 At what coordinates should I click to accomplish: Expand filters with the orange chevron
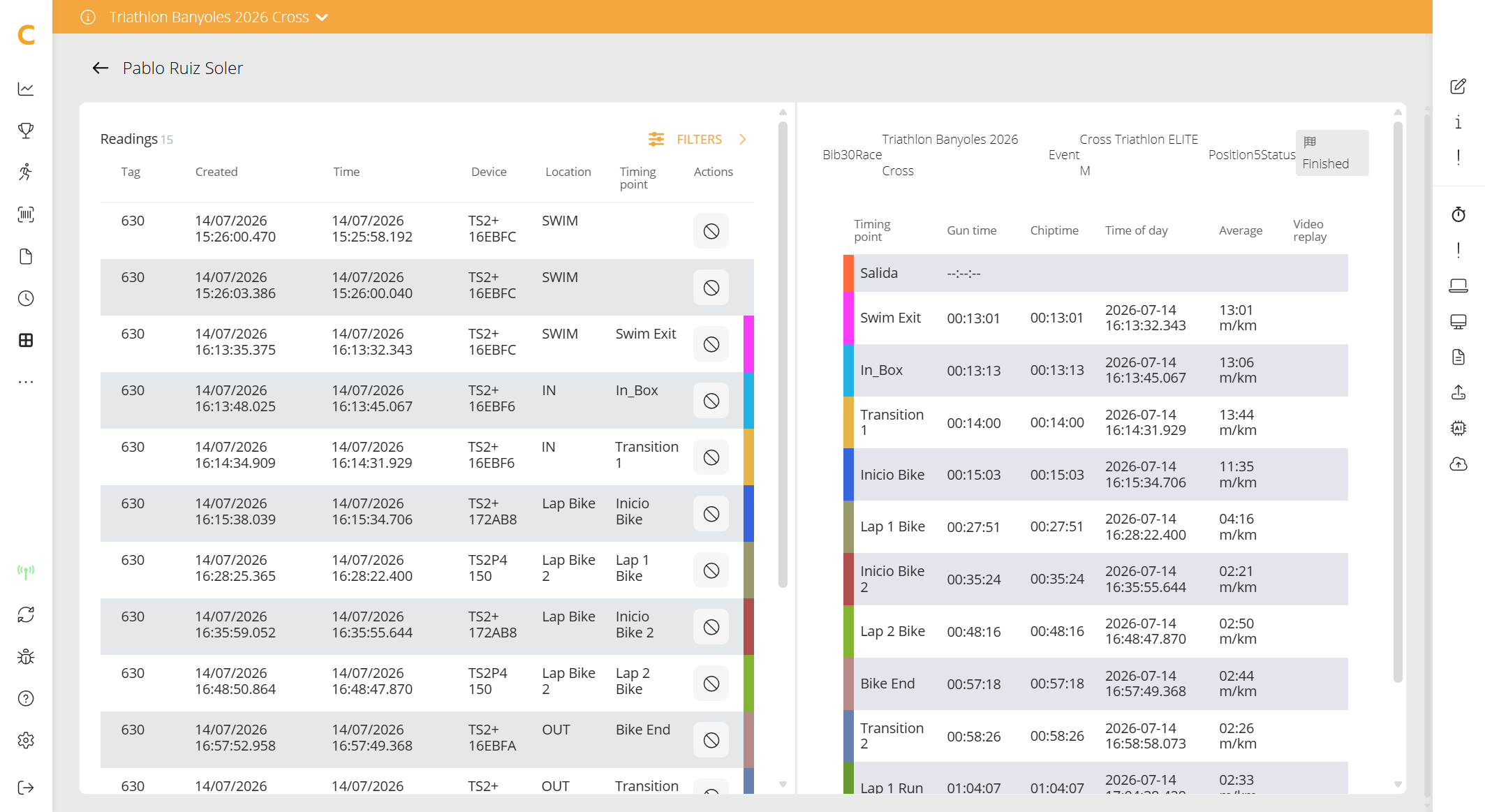743,139
